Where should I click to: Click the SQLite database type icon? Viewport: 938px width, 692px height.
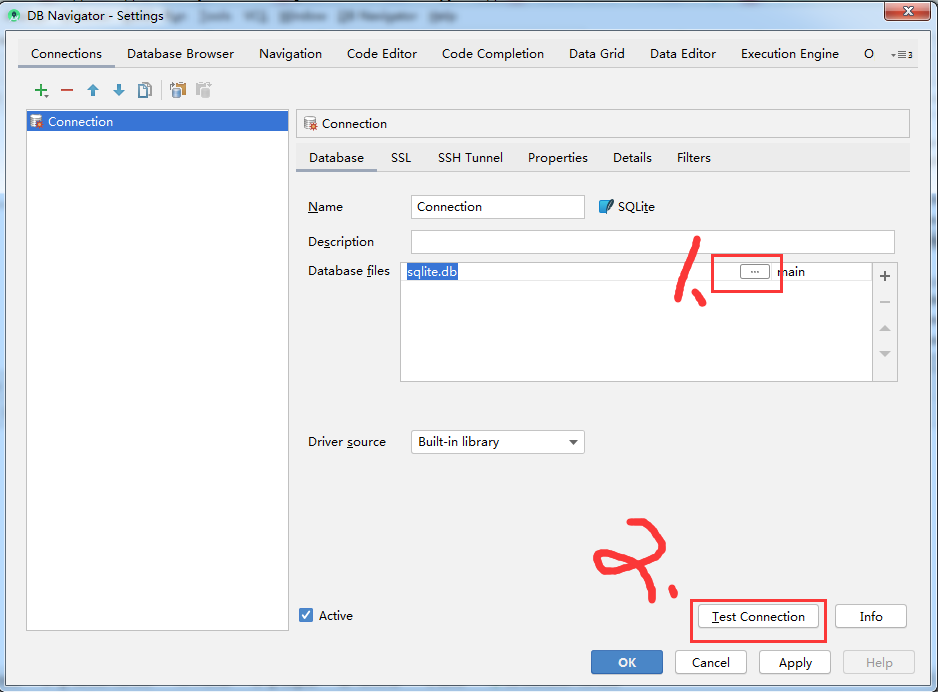point(606,206)
